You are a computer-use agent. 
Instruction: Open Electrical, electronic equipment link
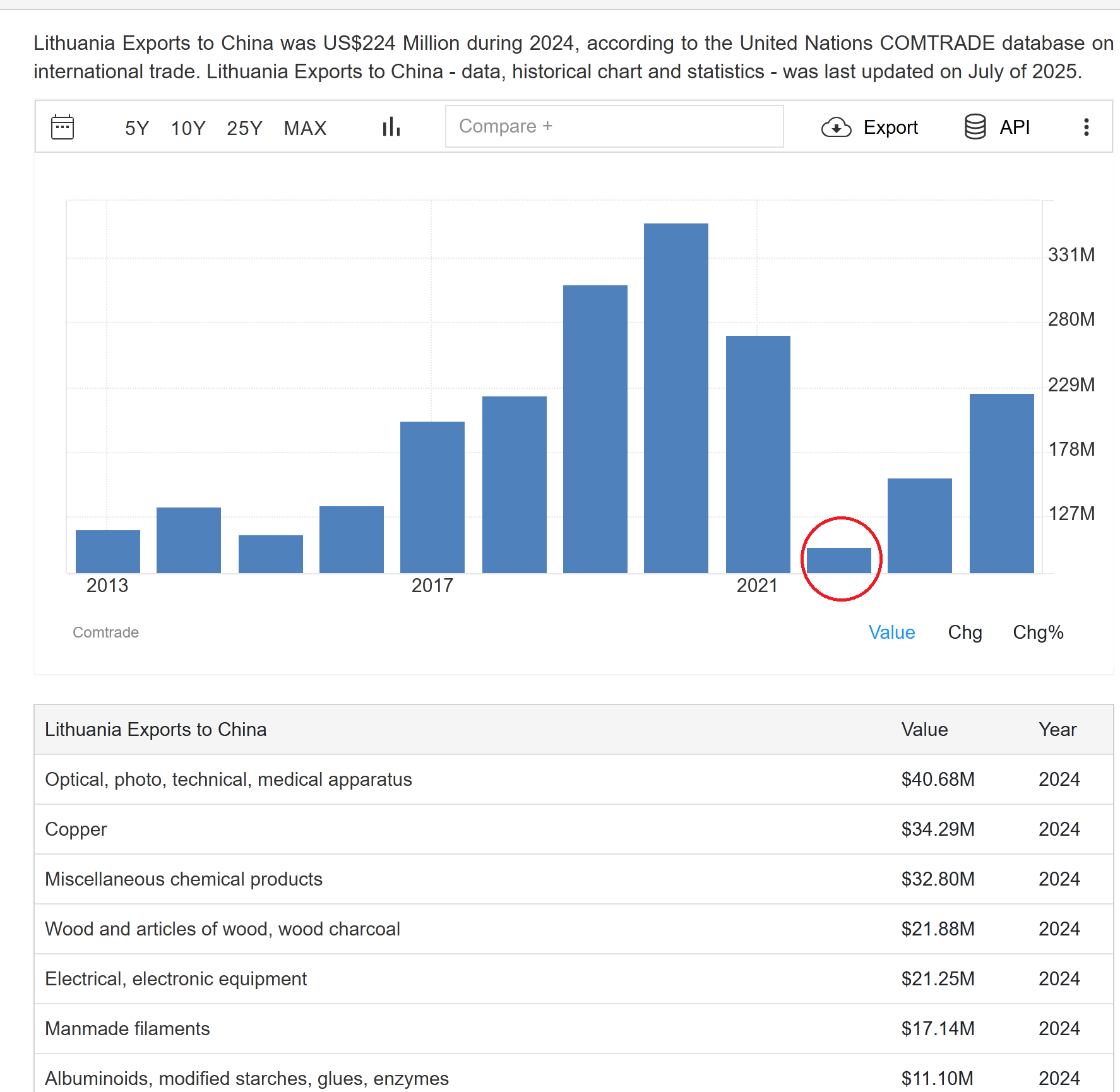coord(176,978)
